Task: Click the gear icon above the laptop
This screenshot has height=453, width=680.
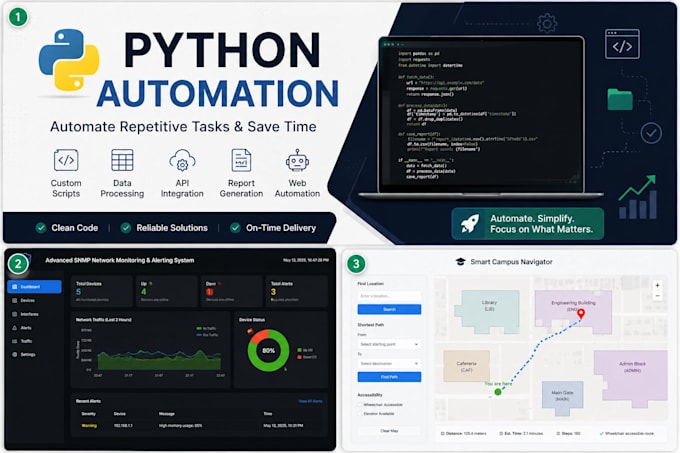Action: (547, 23)
